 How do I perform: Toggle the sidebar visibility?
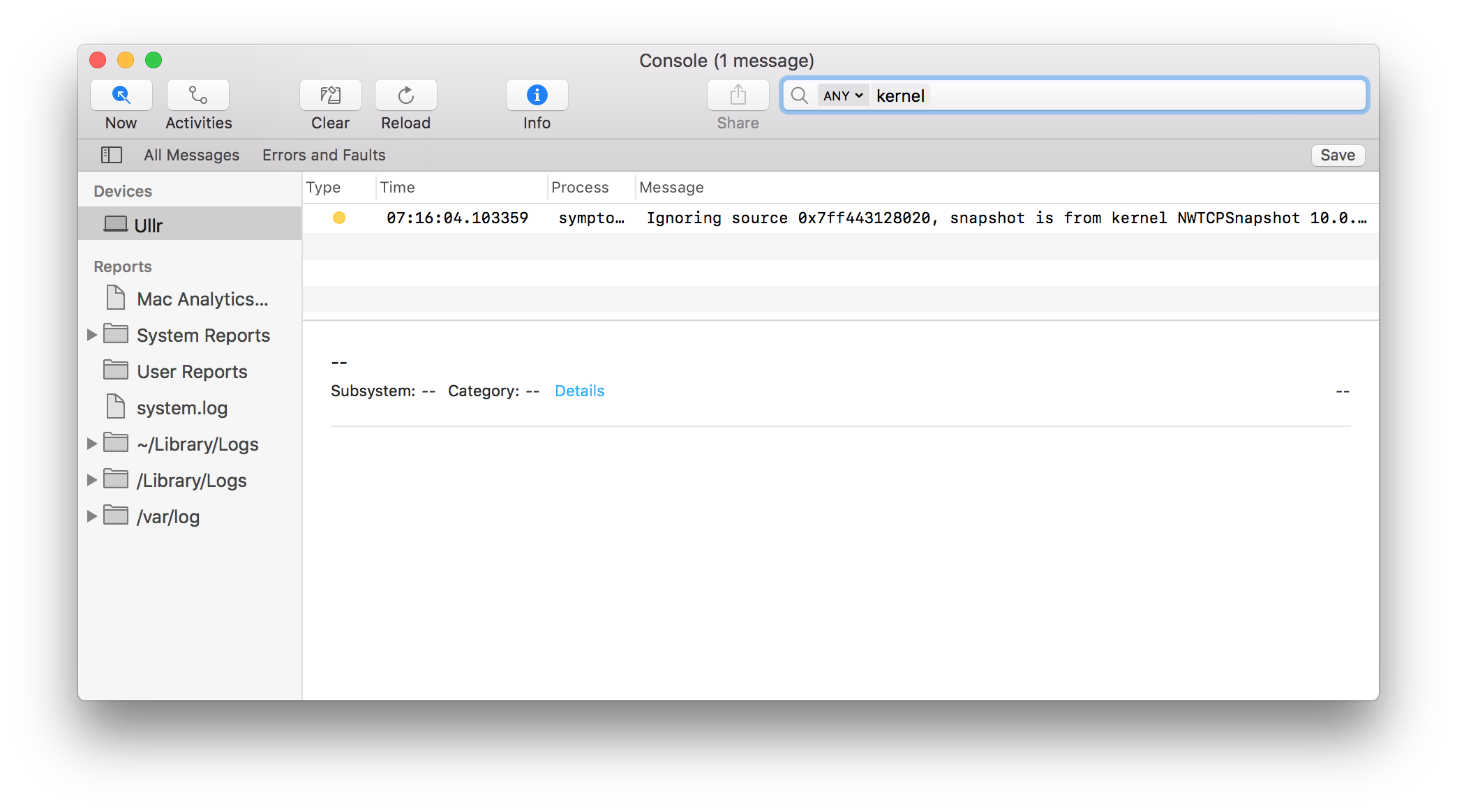click(111, 155)
